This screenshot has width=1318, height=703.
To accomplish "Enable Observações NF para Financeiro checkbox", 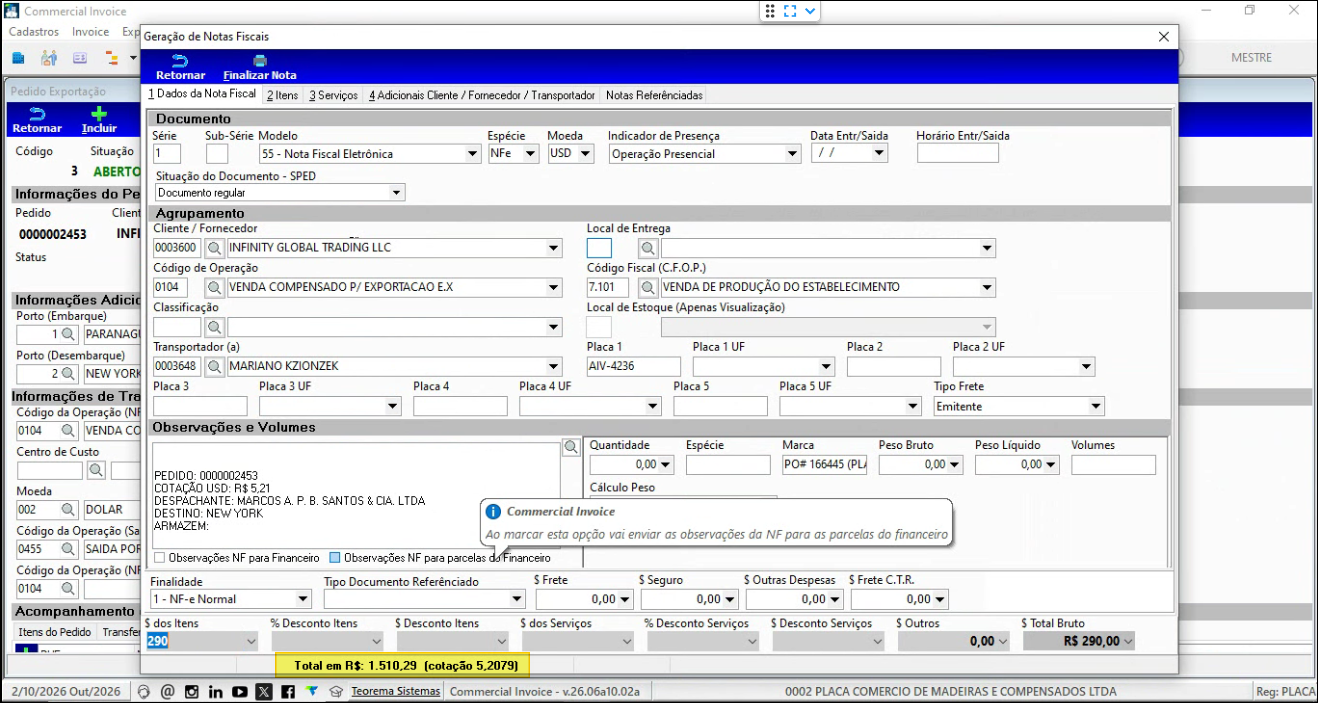I will (160, 558).
